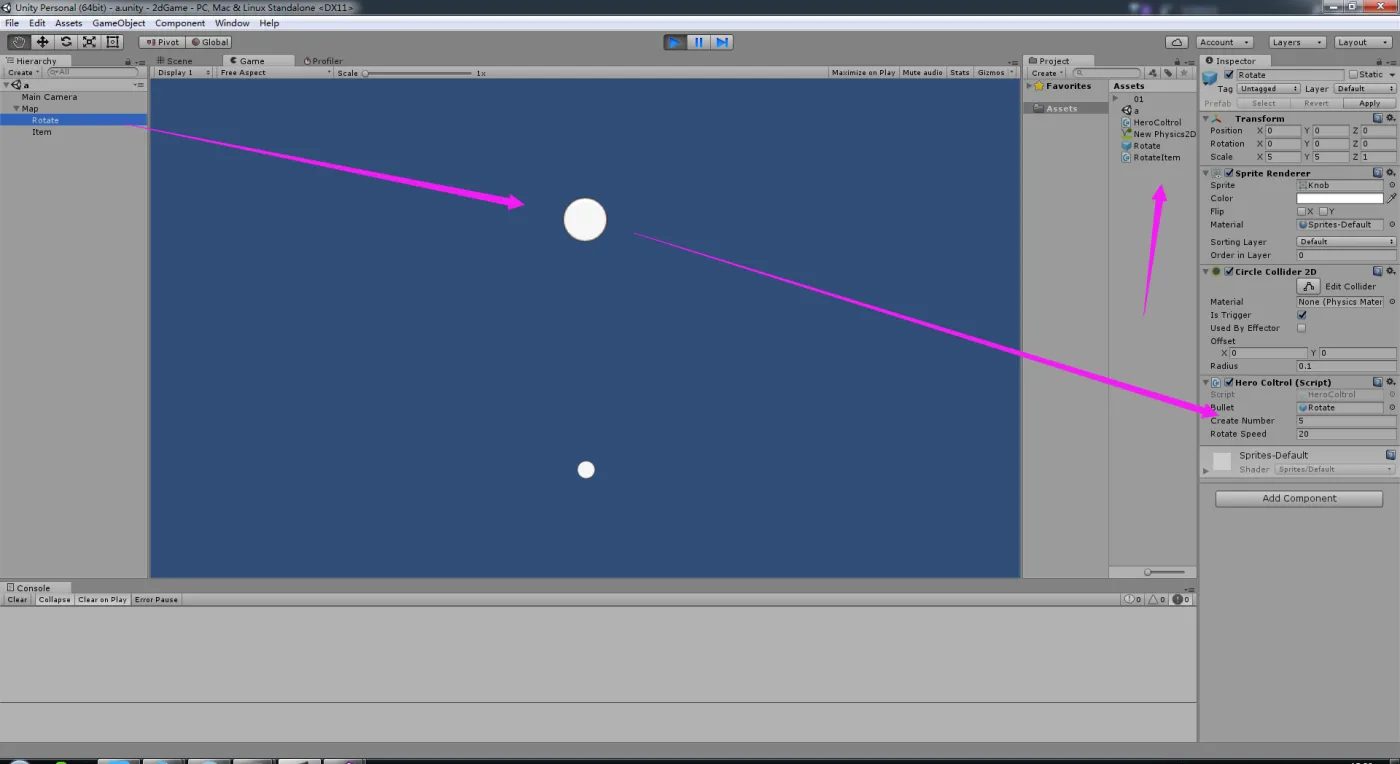Click the Console Clear button
Screen dimensions: 1400x764
tap(18, 599)
